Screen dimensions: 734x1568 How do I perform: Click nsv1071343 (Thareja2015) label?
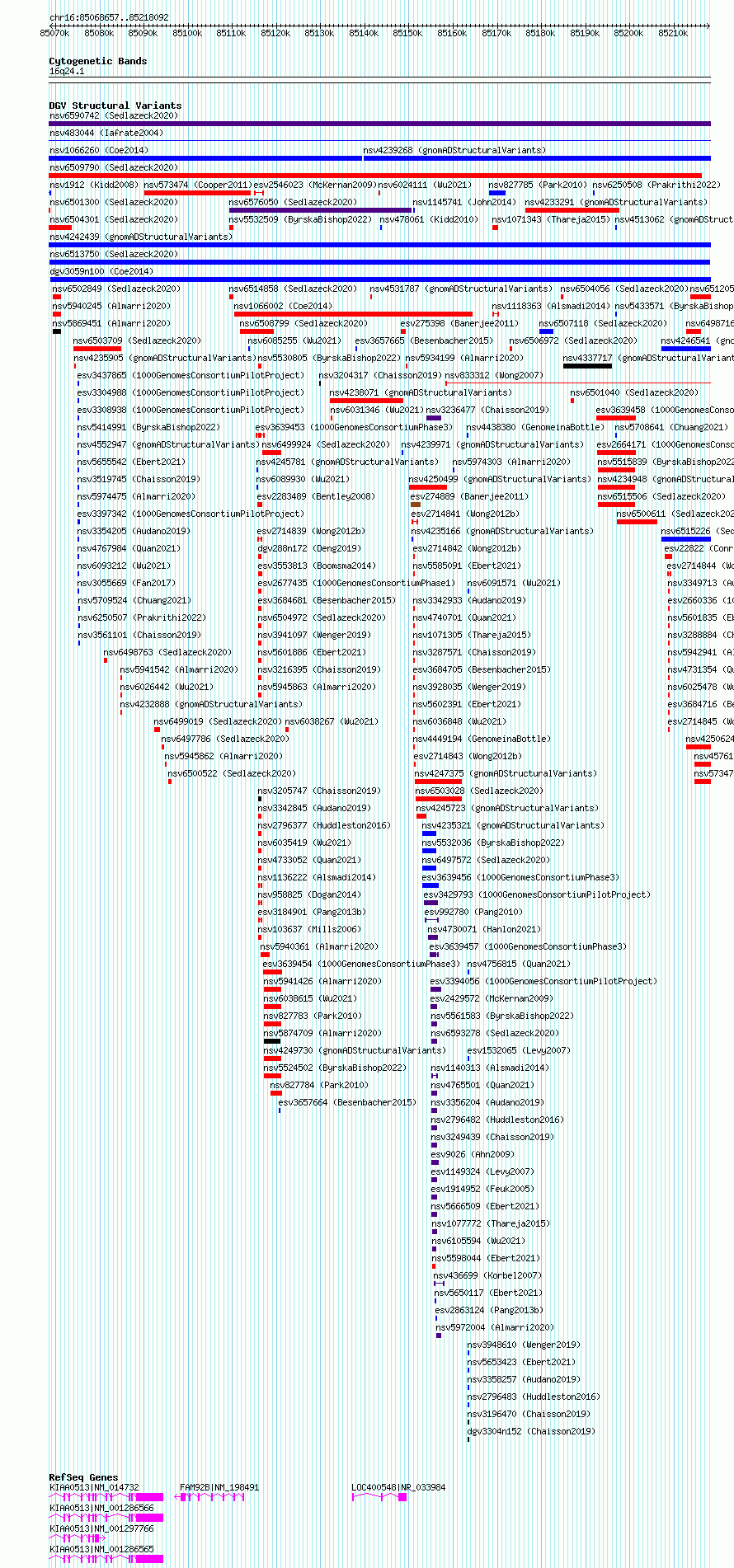coord(551,220)
